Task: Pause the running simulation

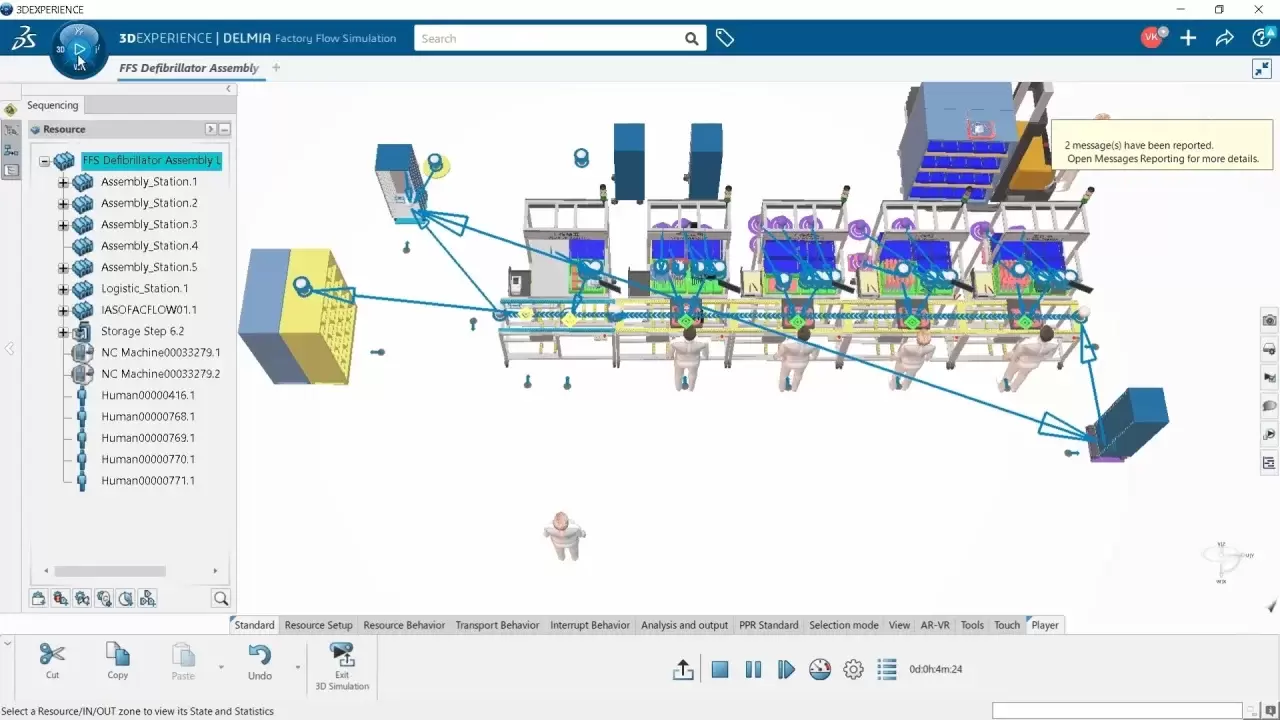Action: (753, 670)
